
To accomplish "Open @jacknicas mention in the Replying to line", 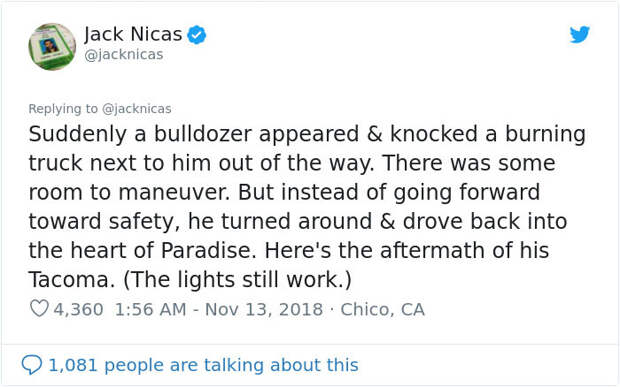I will (x=137, y=109).
